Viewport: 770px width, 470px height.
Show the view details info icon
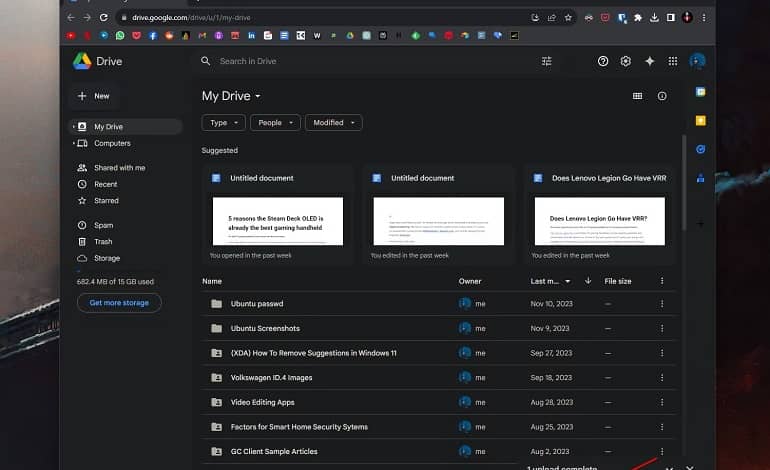tap(662, 96)
